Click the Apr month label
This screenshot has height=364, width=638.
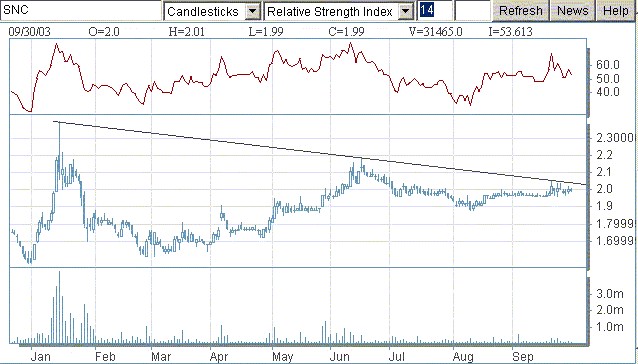[219, 357]
